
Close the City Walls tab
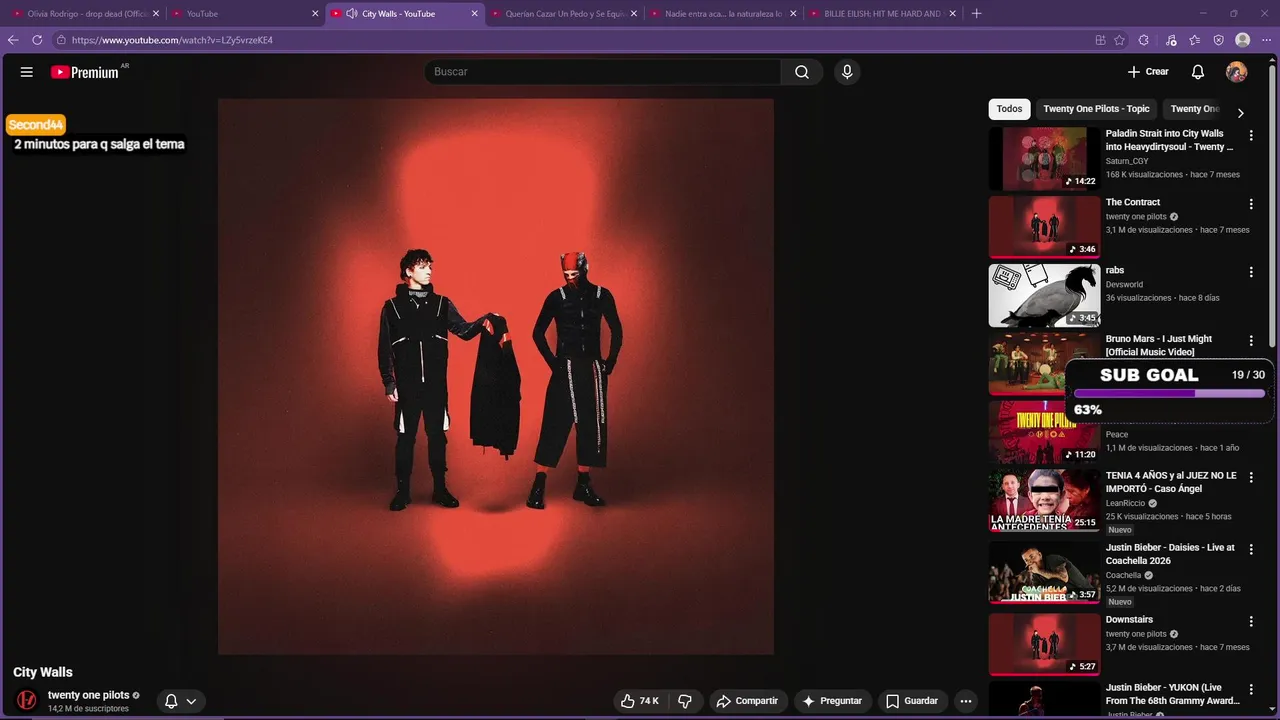pyautogui.click(x=474, y=14)
